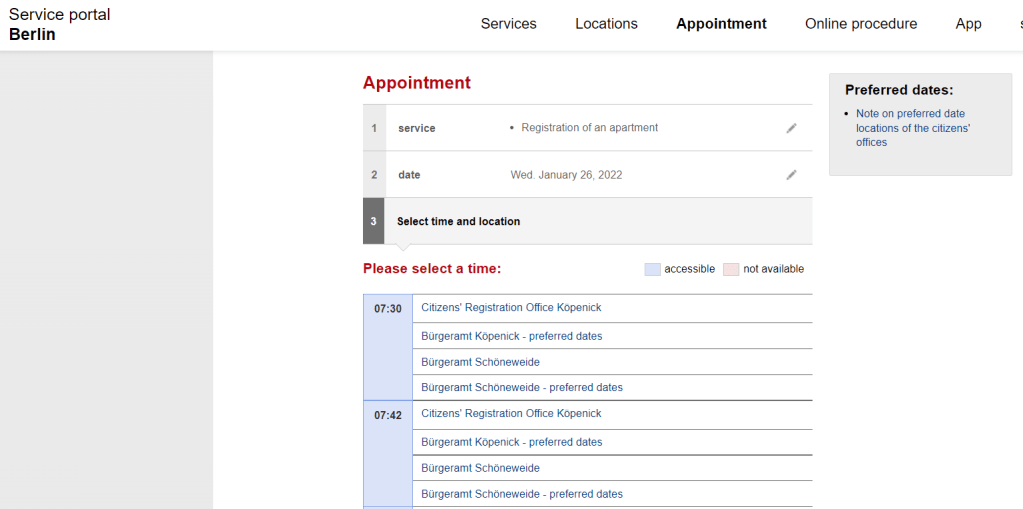Choose 07:42 Bürgeramt Schöneweide preferred dates

pos(521,494)
